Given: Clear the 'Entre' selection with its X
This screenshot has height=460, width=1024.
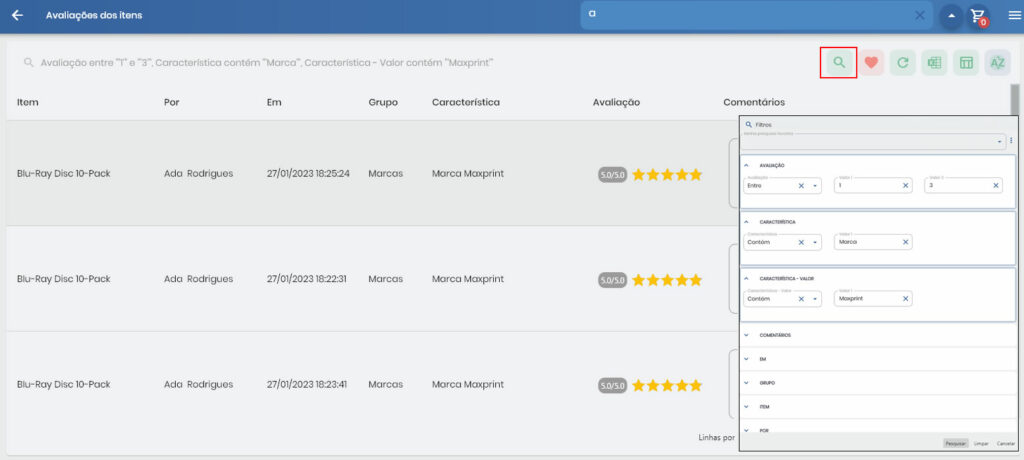Looking at the screenshot, I should (x=801, y=186).
